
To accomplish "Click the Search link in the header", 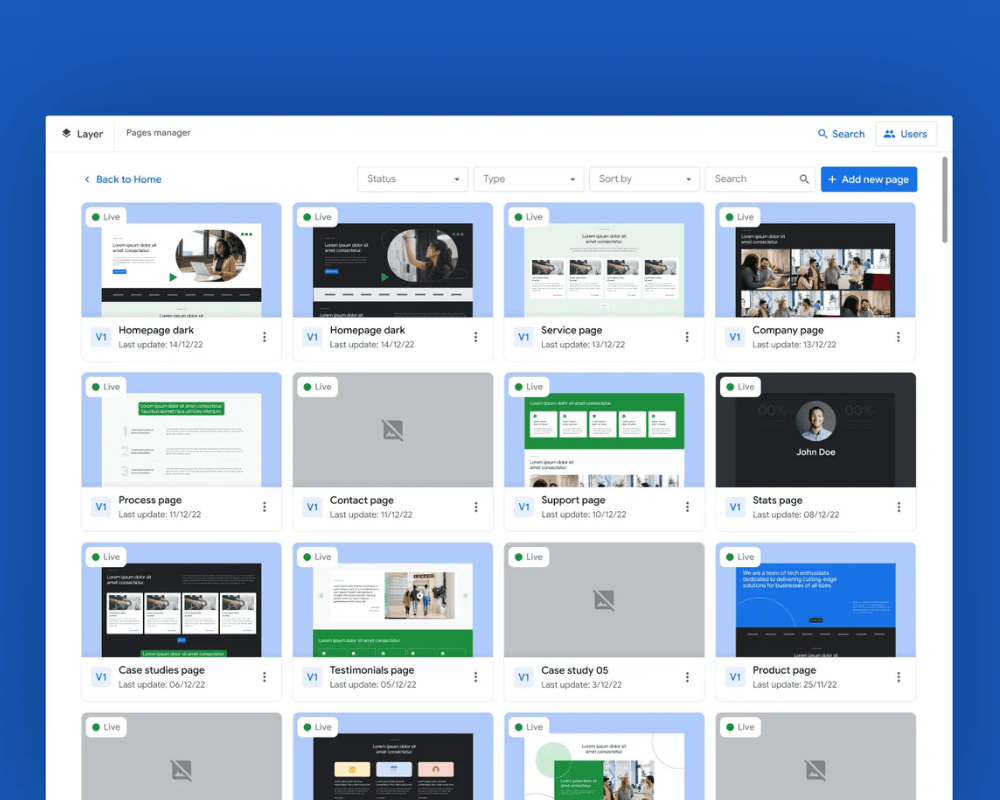I will (x=841, y=134).
